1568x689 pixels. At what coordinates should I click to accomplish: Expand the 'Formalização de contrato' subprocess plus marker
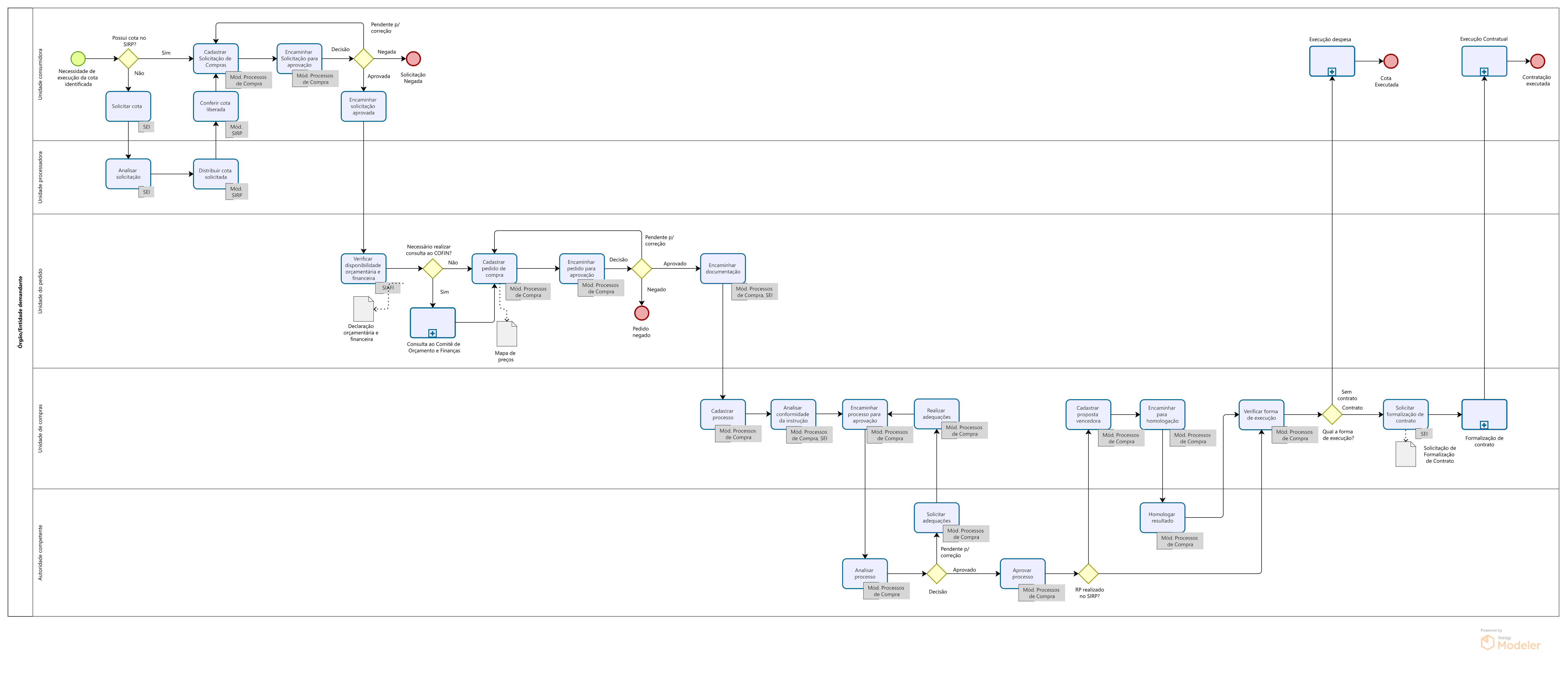(1484, 425)
